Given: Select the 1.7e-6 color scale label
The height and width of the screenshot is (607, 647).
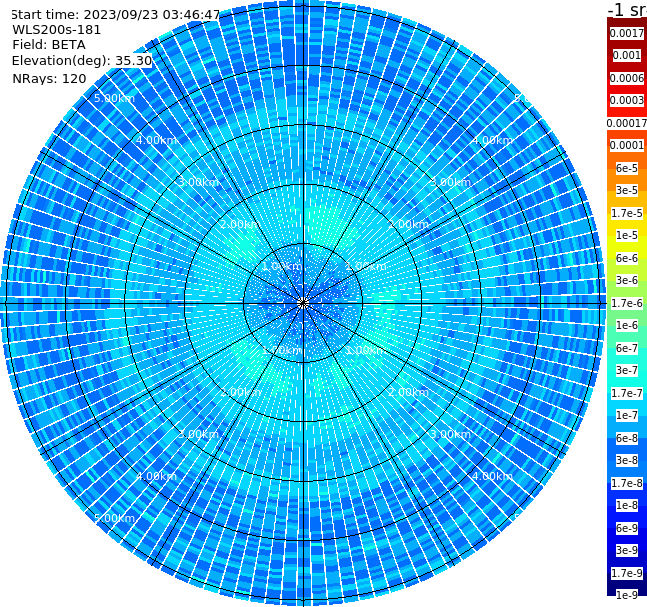Looking at the screenshot, I should tap(627, 303).
